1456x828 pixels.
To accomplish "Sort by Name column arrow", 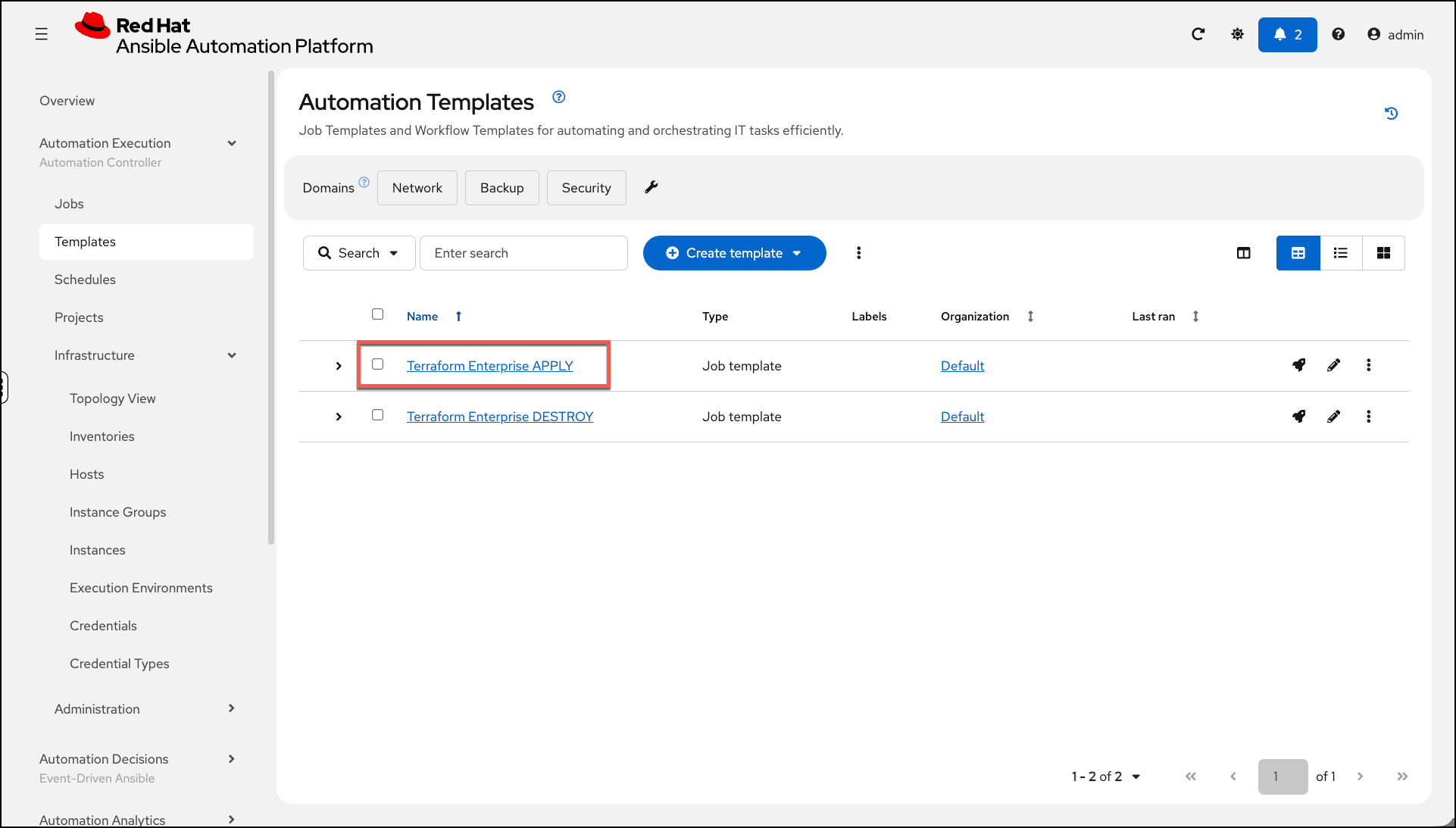I will coord(458,317).
